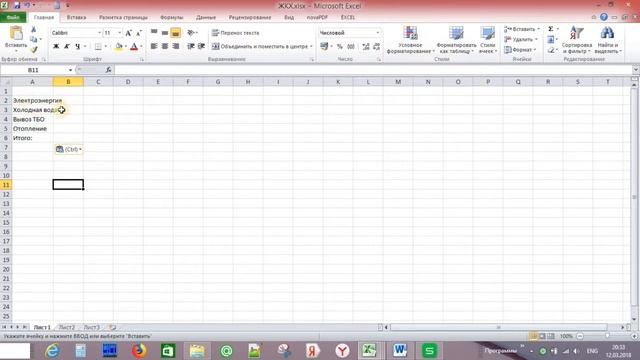Click the Clear eraser icon
Viewport: 640px width, 360px height.
tap(551, 50)
